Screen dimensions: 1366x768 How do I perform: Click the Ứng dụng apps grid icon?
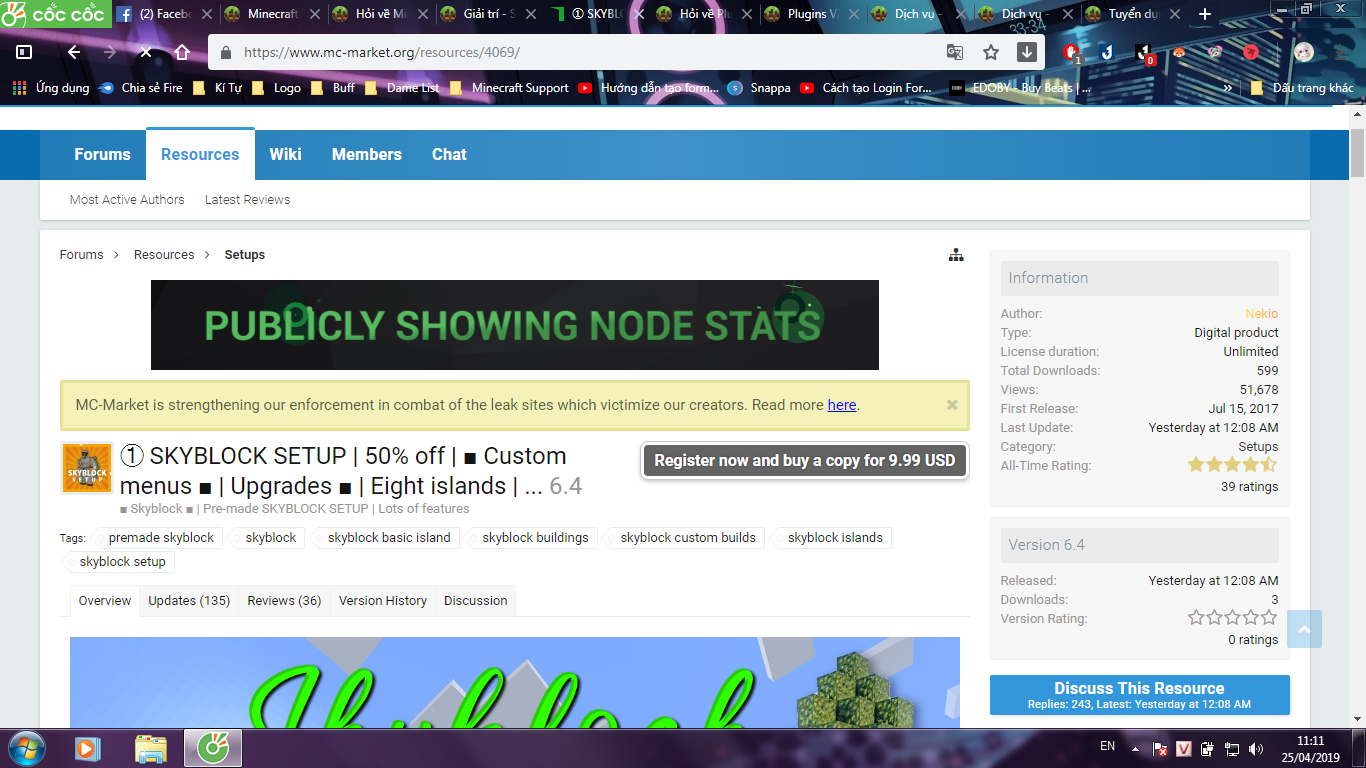[x=19, y=88]
